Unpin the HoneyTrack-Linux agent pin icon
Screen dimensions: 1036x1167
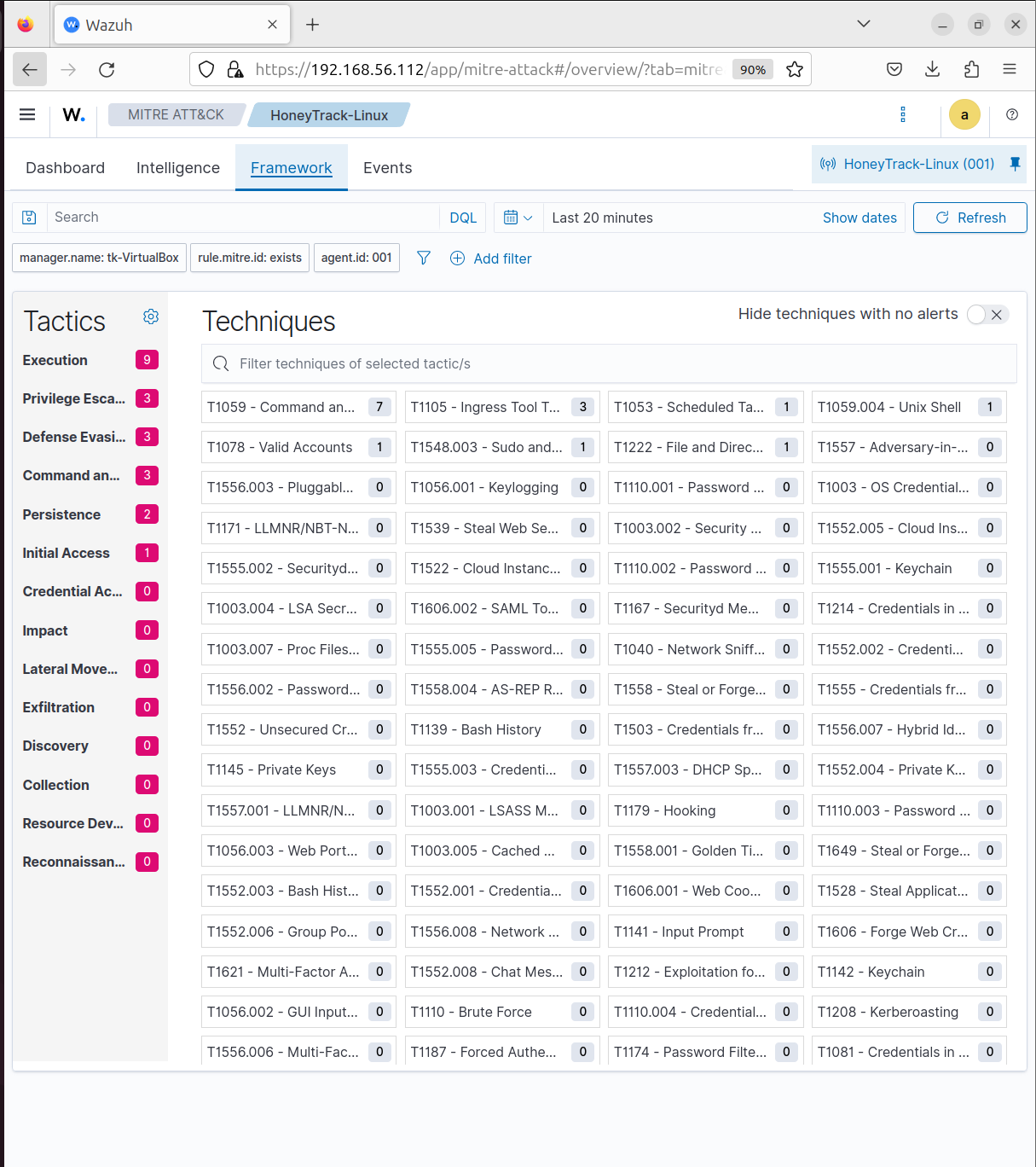(1015, 164)
